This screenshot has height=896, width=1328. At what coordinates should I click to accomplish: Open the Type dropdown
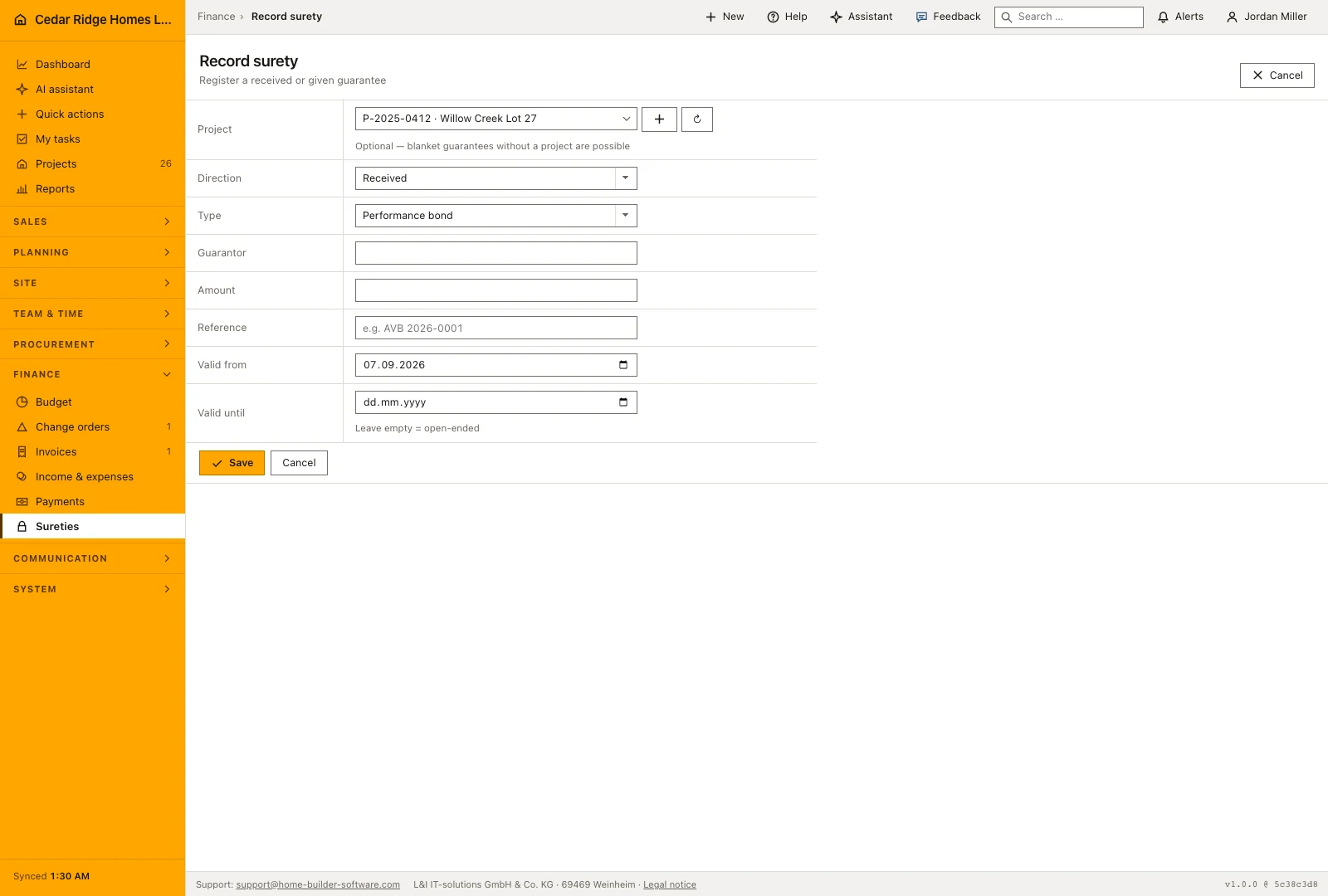pyautogui.click(x=496, y=216)
